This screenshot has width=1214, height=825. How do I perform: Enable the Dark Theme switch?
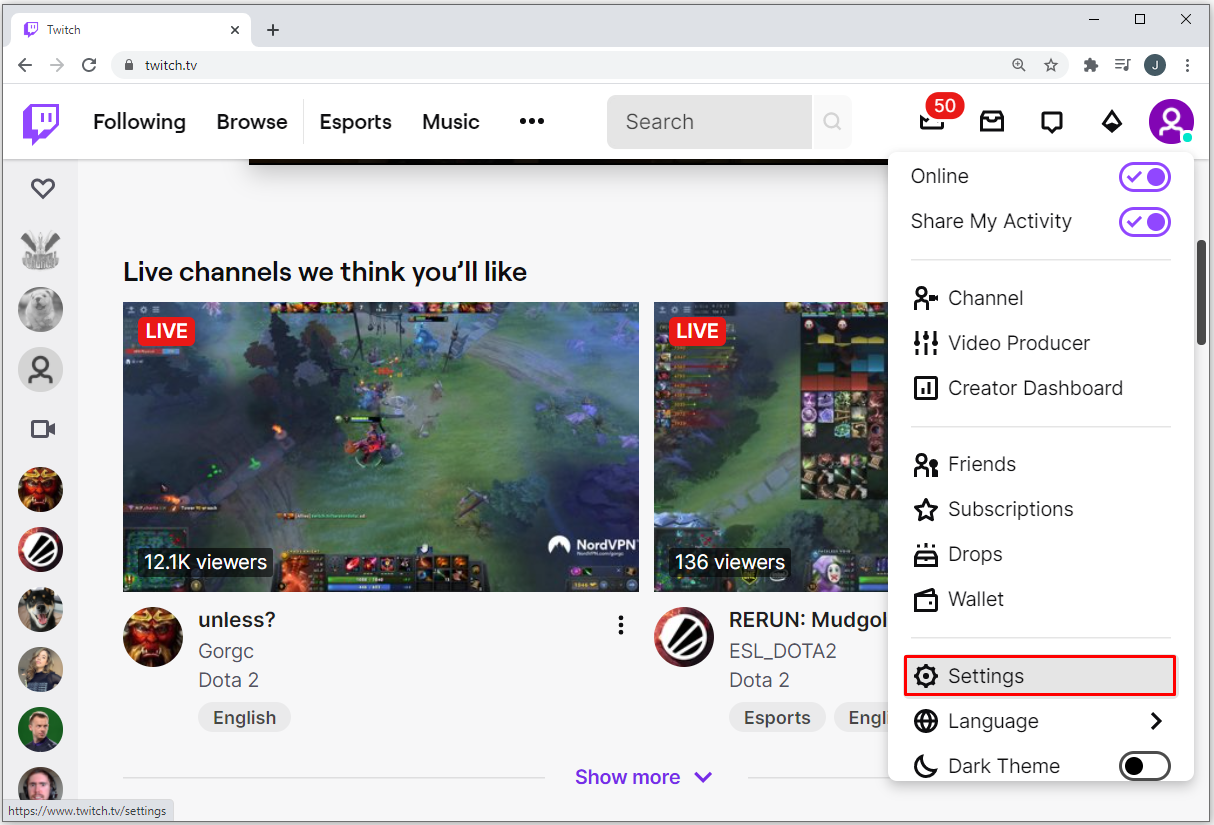(1144, 766)
